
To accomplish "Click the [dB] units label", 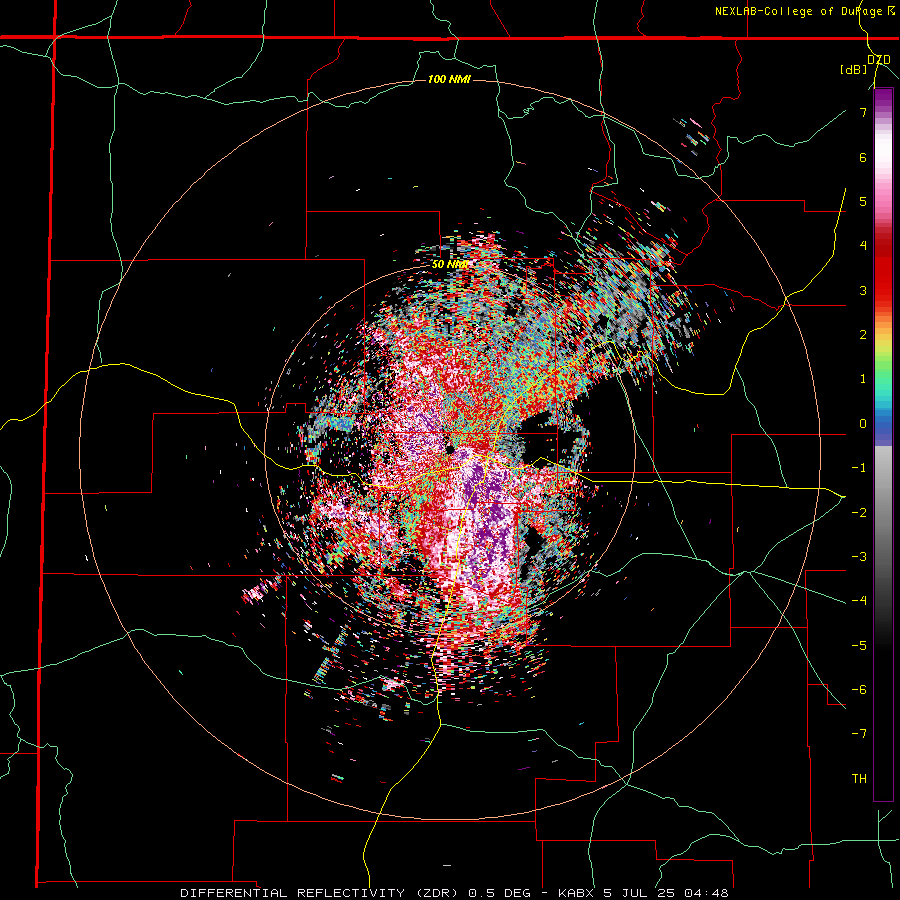I will 854,70.
